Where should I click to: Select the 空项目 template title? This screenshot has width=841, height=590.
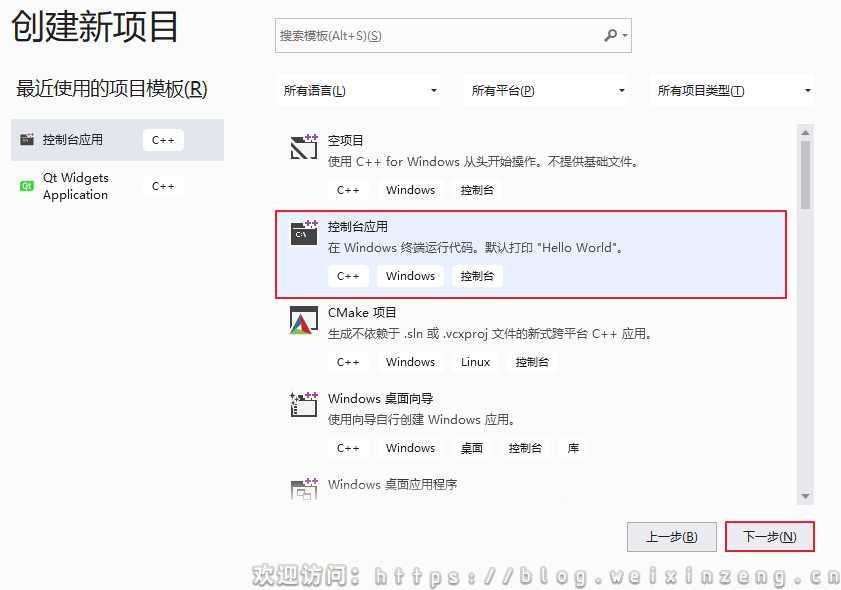click(x=345, y=141)
